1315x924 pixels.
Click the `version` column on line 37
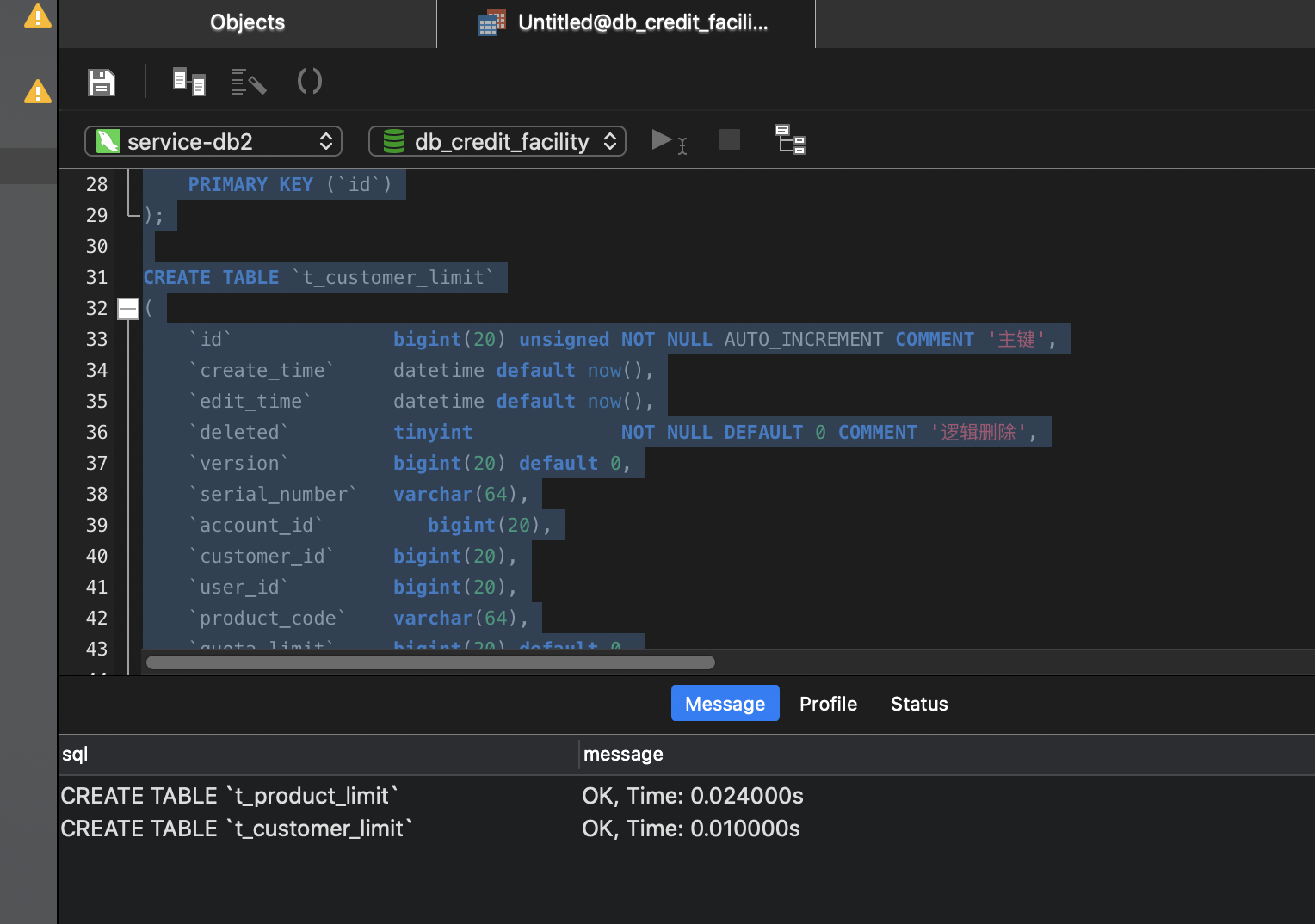(x=238, y=463)
